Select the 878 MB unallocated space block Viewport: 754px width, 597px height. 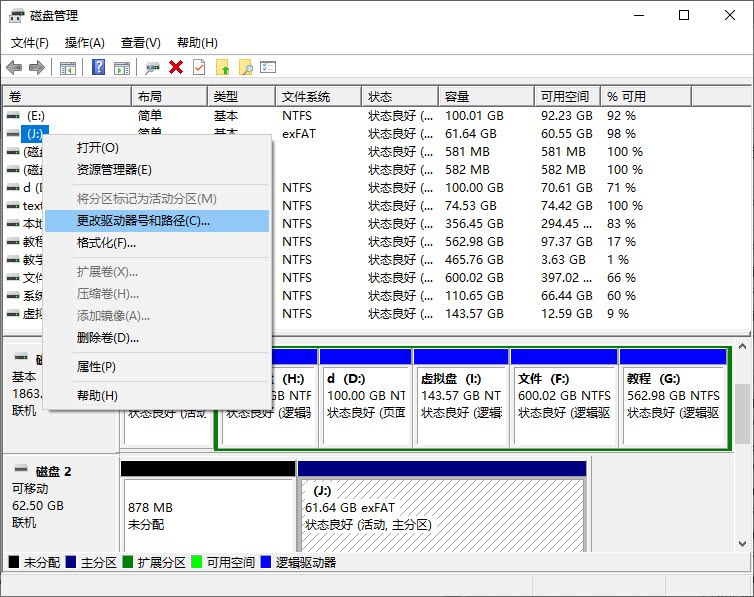tap(207, 516)
